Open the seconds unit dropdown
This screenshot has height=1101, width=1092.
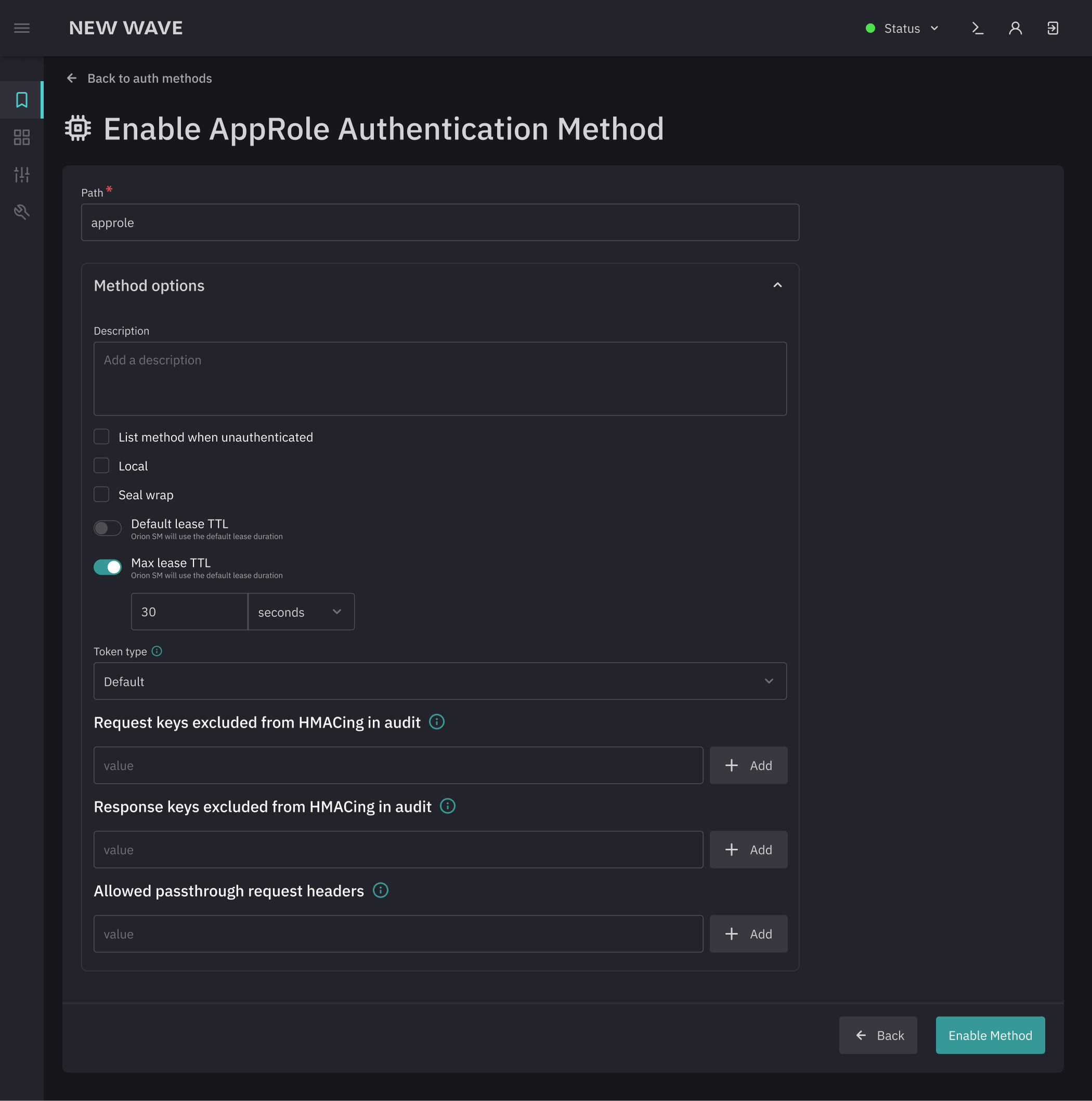pos(301,612)
